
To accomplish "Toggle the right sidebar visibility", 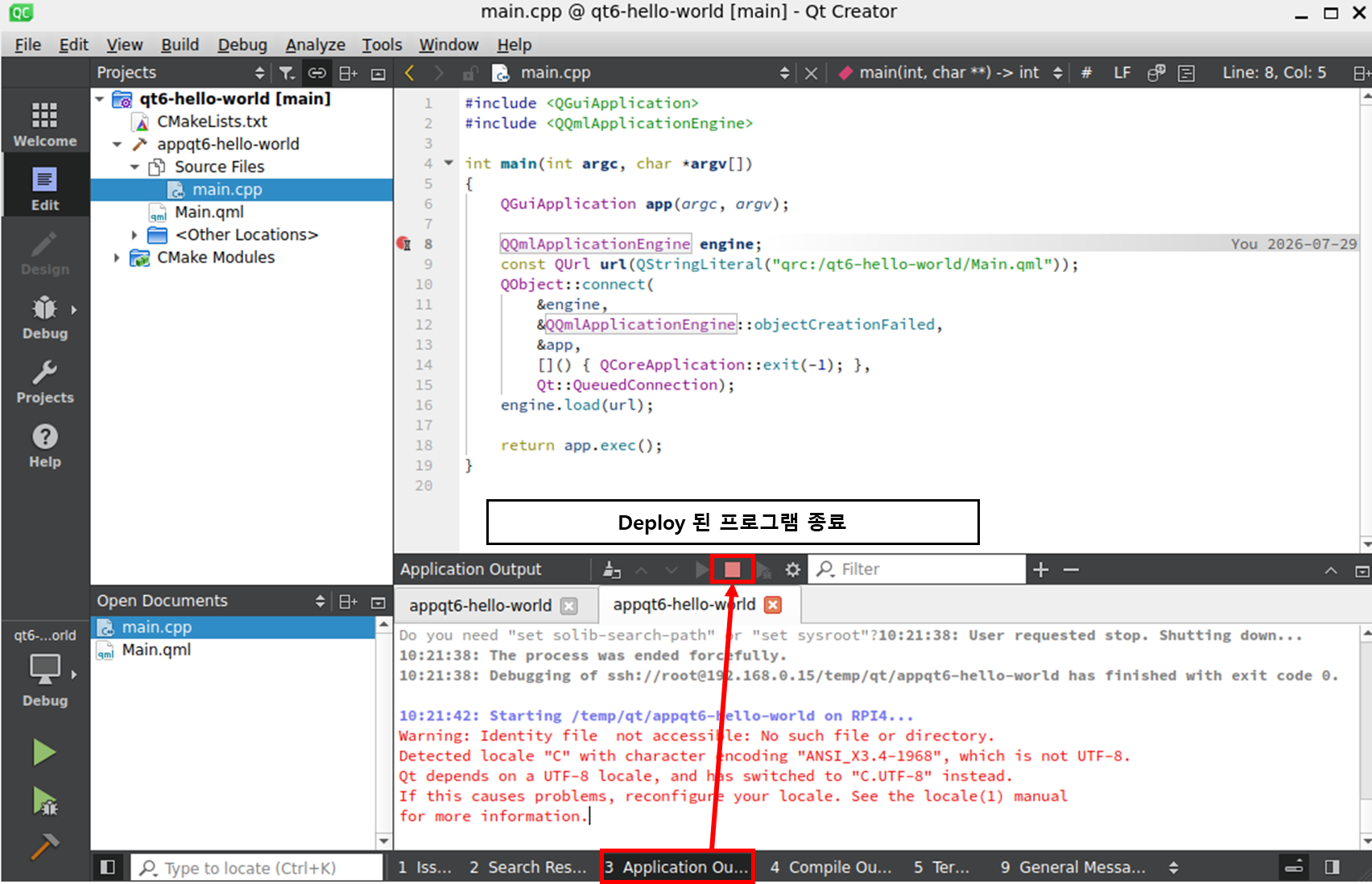I will tap(1333, 867).
